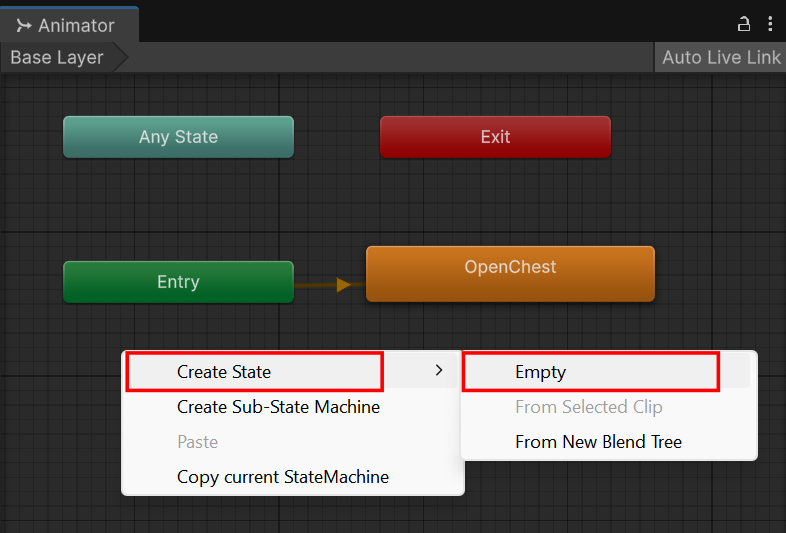Select the orange OpenChest state
This screenshot has height=533, width=786.
(x=510, y=274)
